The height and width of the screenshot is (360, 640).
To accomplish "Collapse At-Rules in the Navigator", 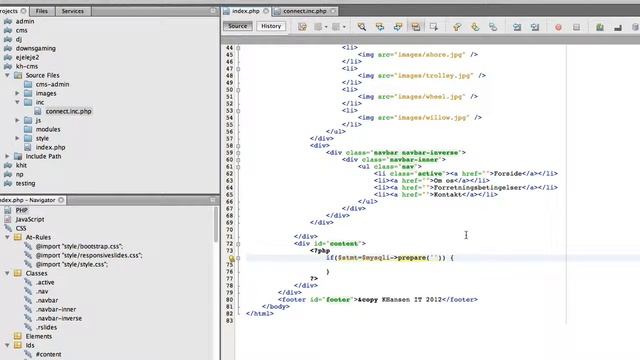I will click(x=7, y=237).
